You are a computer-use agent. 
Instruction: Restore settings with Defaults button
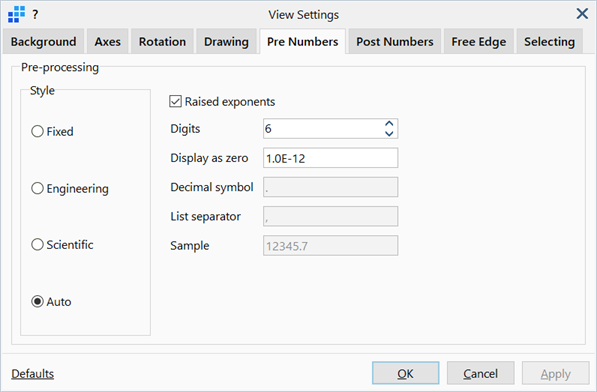(33, 374)
